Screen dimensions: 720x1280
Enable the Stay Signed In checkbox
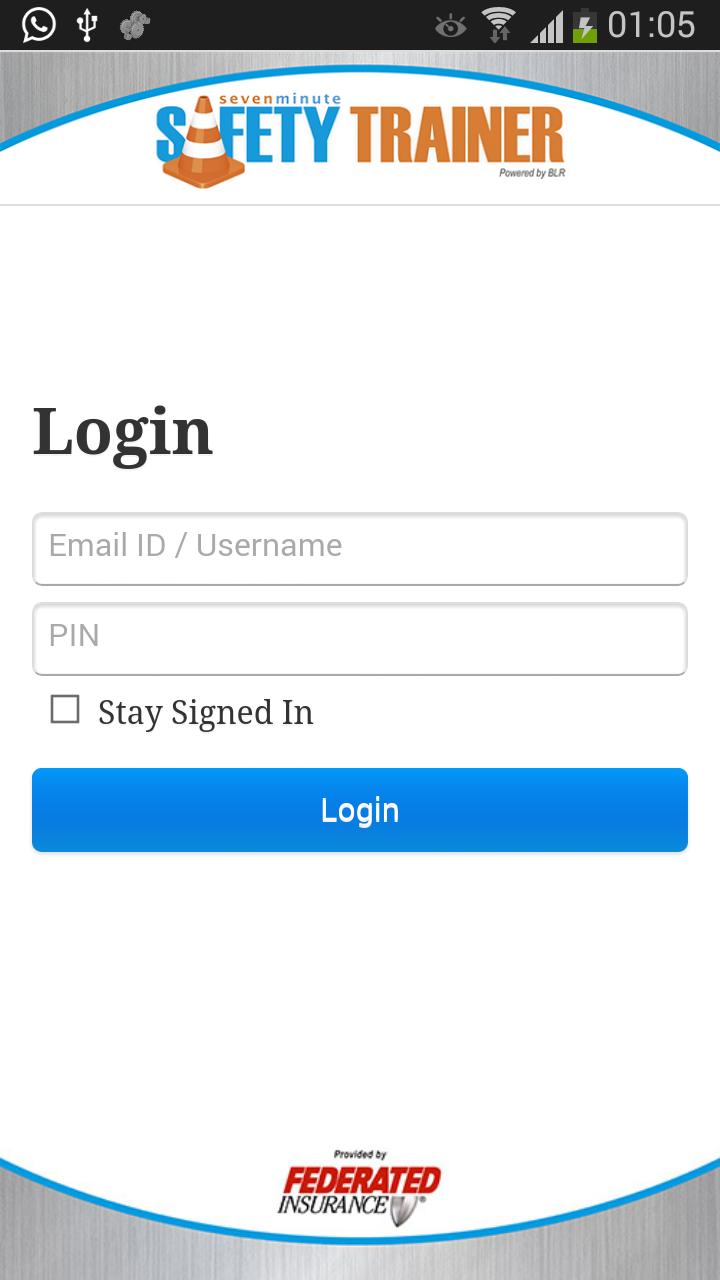[65, 710]
